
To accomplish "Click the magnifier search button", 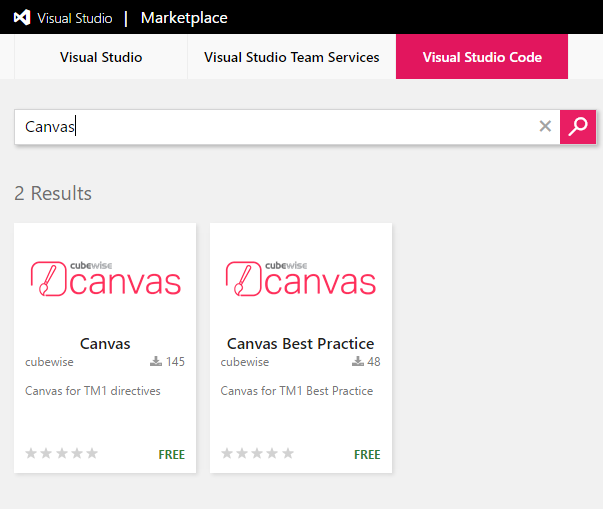I will pyautogui.click(x=578, y=126).
